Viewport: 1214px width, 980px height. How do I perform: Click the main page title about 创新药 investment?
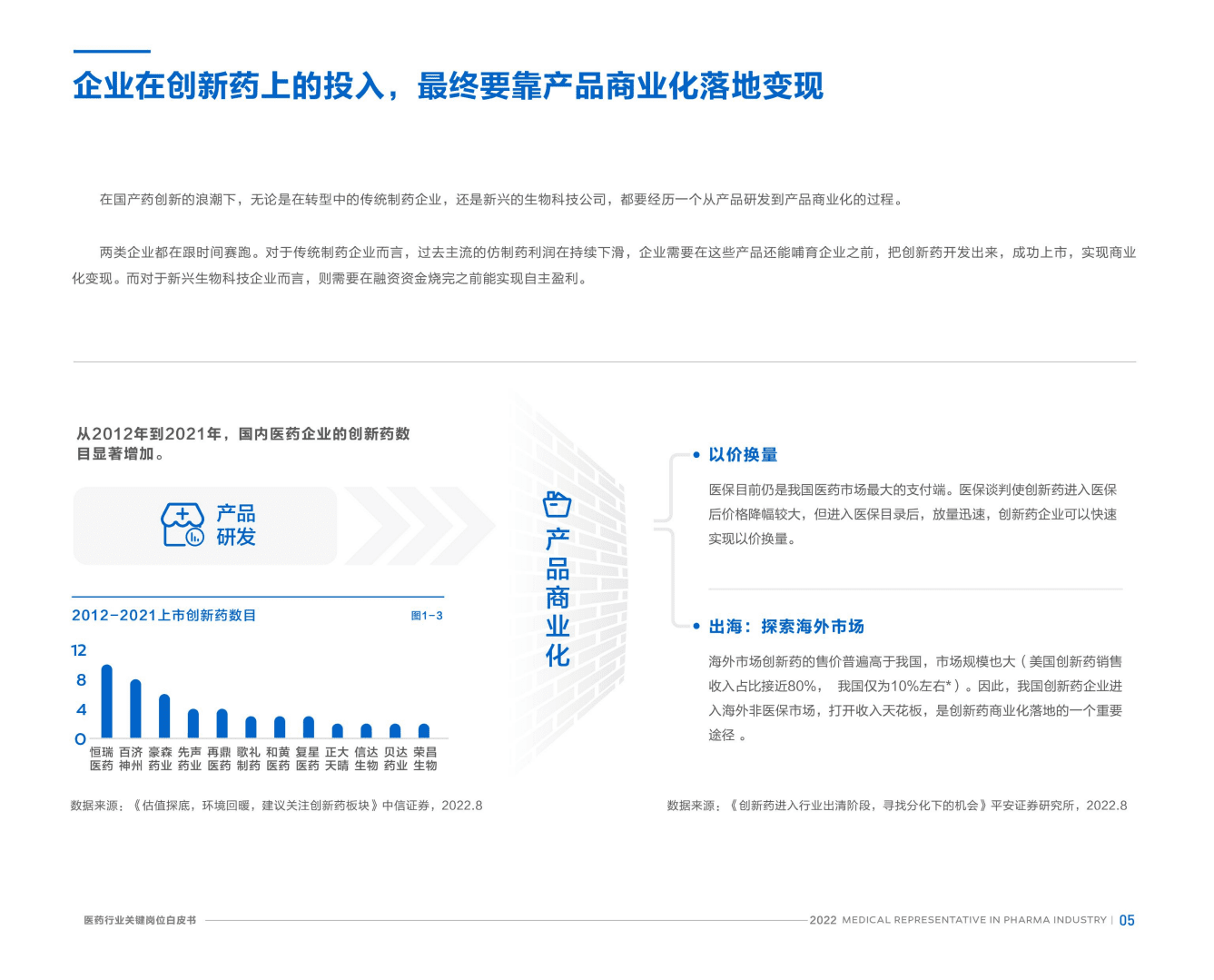[449, 88]
